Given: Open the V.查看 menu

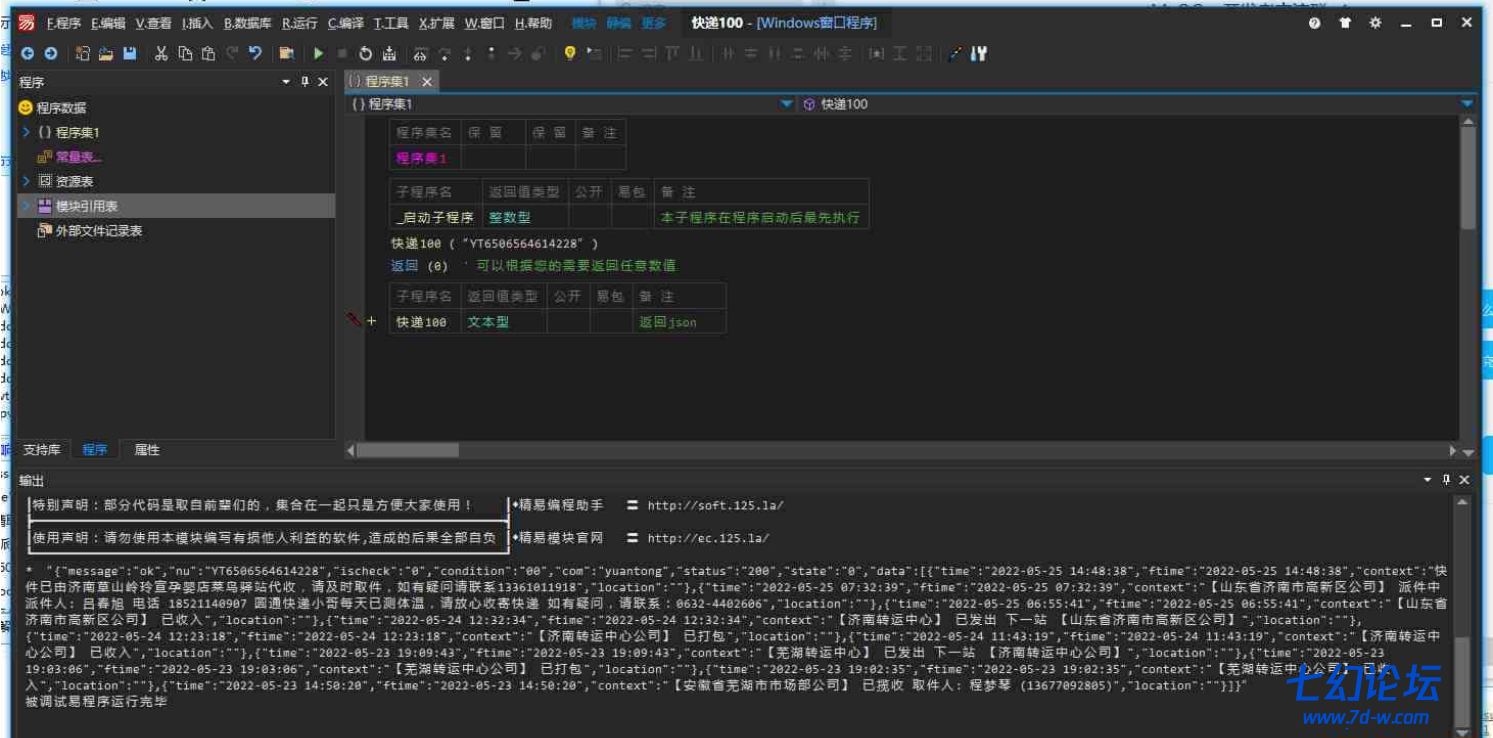Looking at the screenshot, I should pos(153,23).
